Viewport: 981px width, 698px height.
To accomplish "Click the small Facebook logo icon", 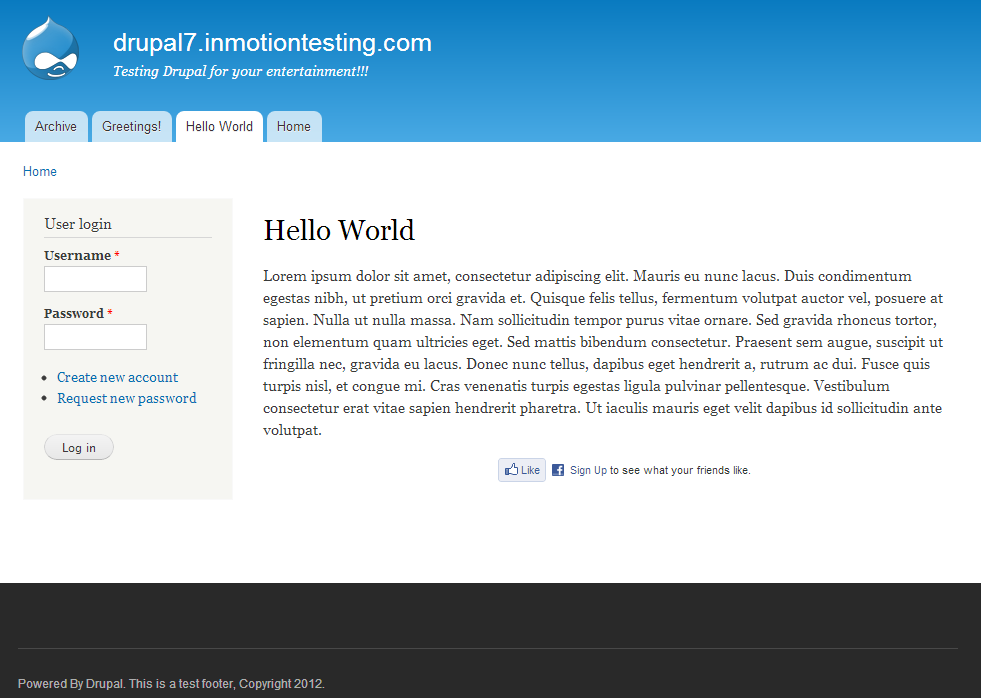I will coord(558,470).
